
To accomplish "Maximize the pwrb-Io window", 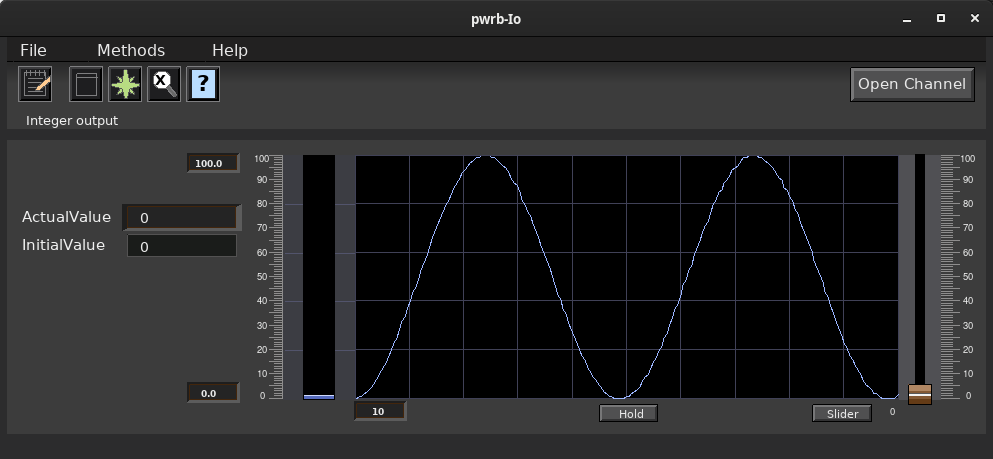I will (x=940, y=18).
